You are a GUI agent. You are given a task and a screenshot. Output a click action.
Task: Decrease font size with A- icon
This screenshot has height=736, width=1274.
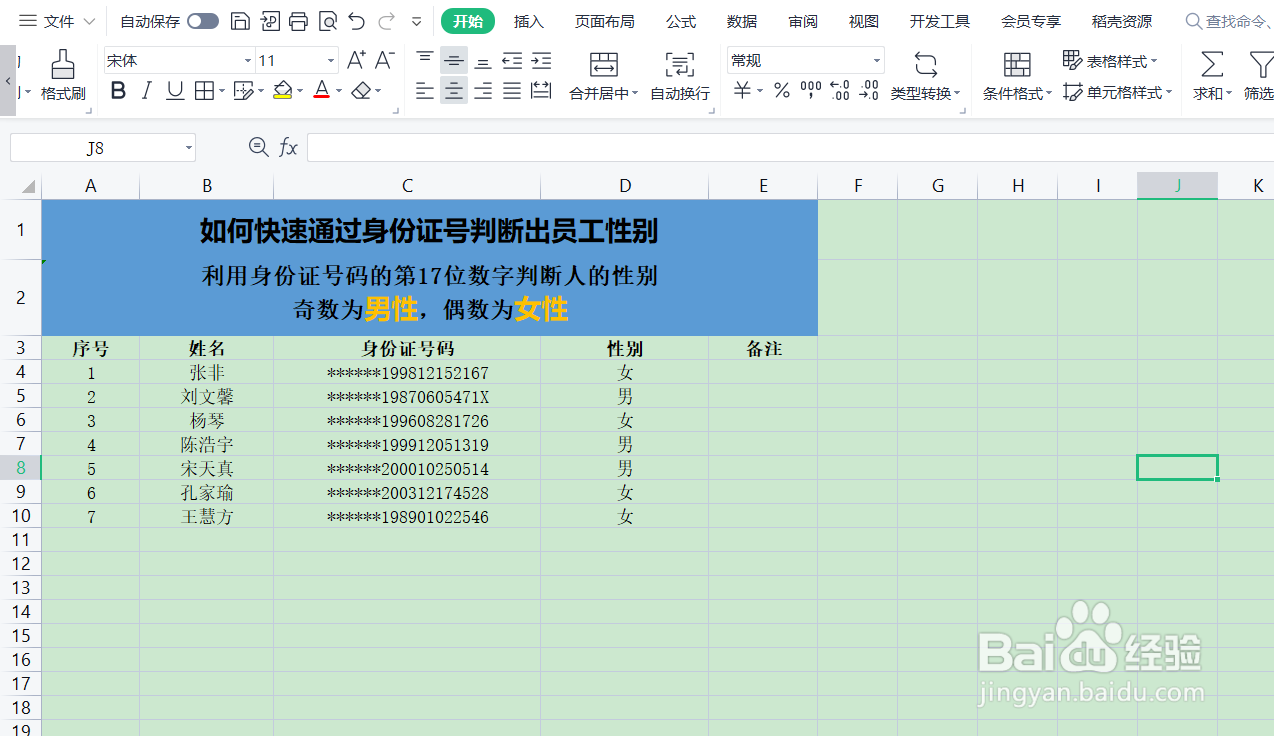pyautogui.click(x=385, y=61)
